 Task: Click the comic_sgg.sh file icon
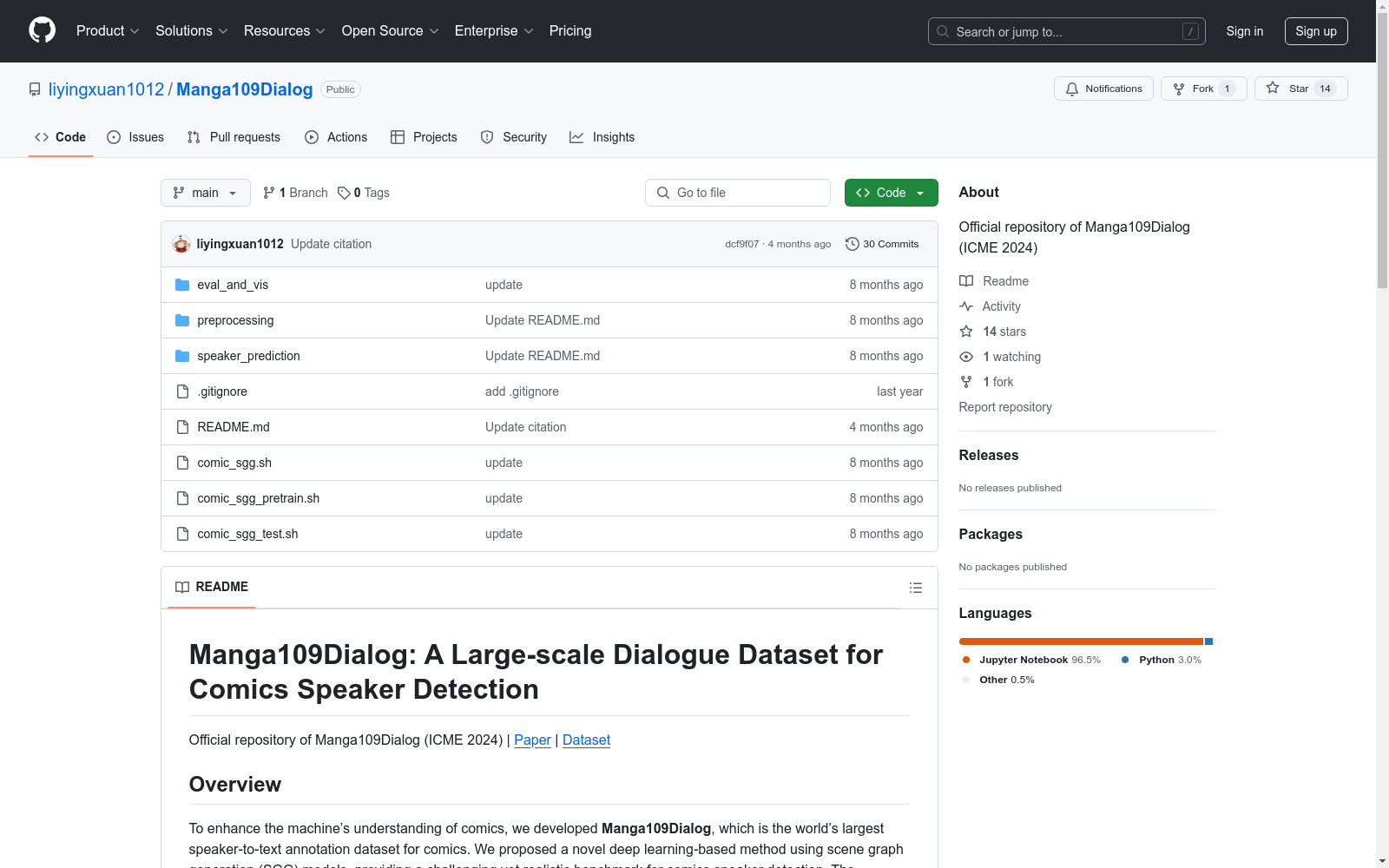[x=182, y=463]
